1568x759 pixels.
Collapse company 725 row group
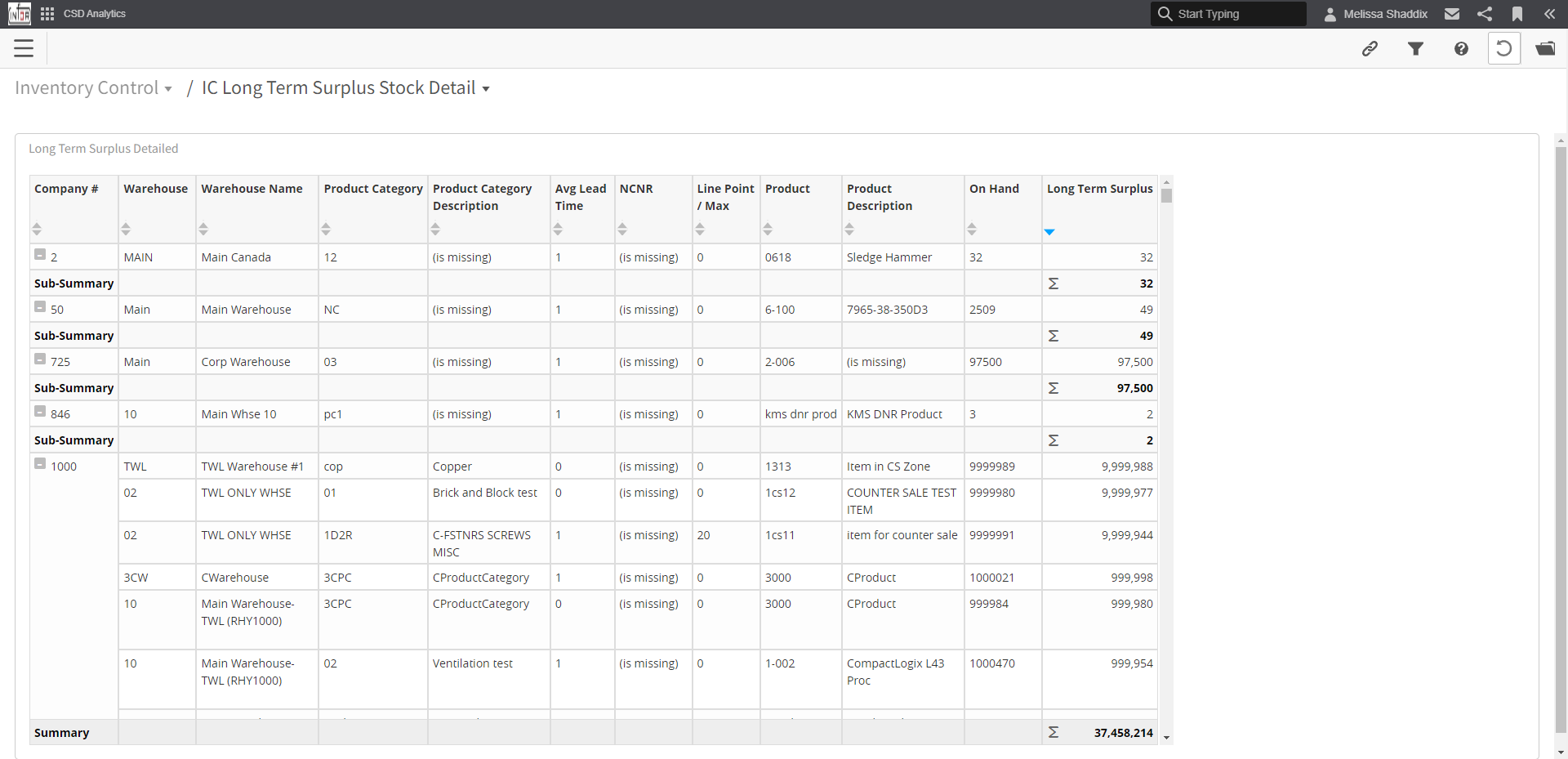[40, 359]
